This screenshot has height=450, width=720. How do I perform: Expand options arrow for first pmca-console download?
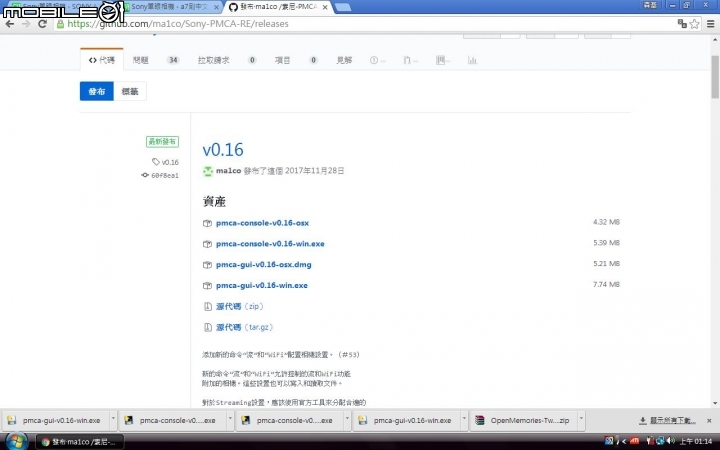[230, 420]
